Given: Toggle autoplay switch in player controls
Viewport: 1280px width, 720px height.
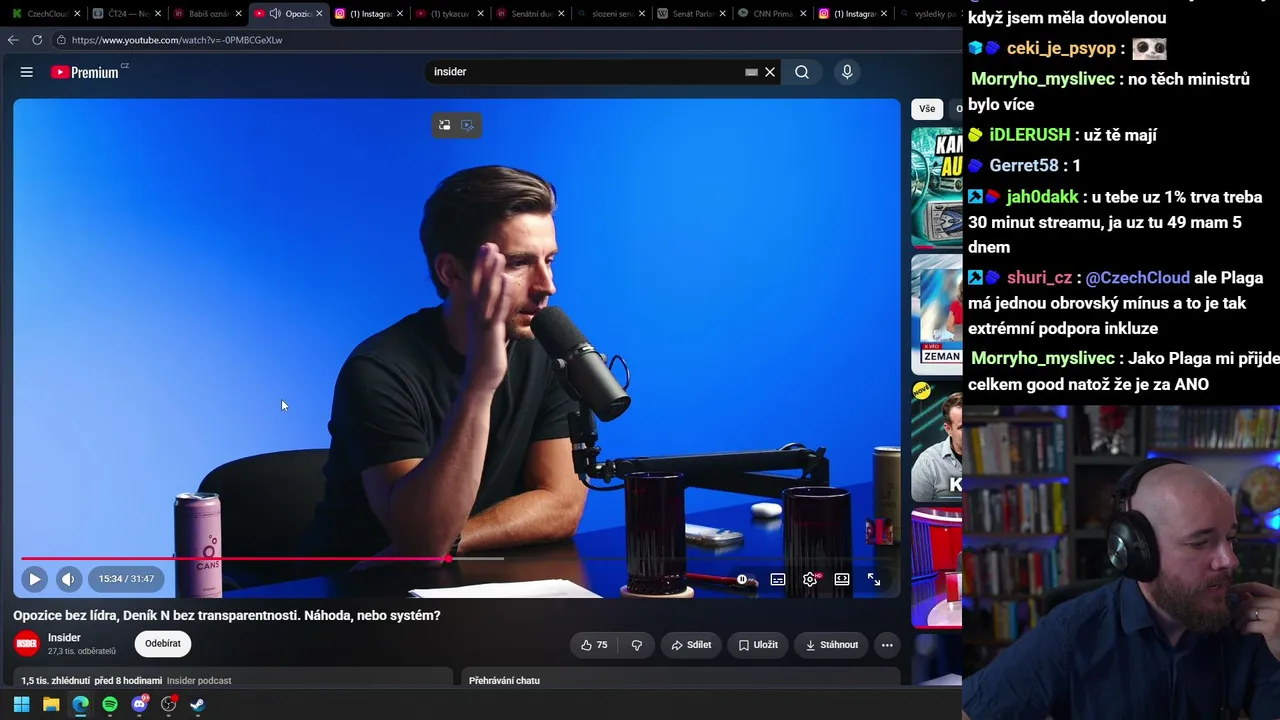Looking at the screenshot, I should point(742,579).
